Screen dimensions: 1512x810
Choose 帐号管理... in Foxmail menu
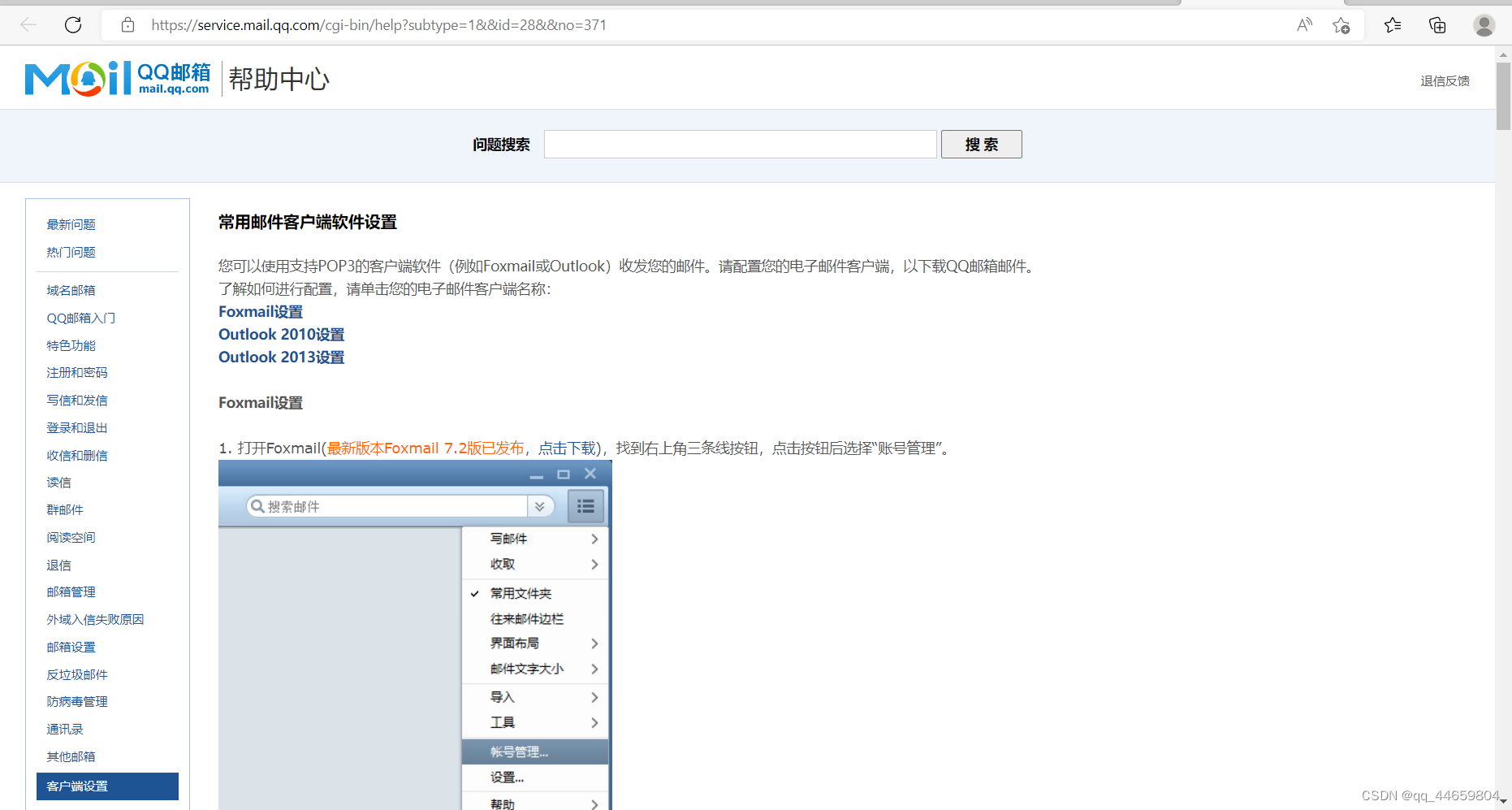click(x=535, y=752)
